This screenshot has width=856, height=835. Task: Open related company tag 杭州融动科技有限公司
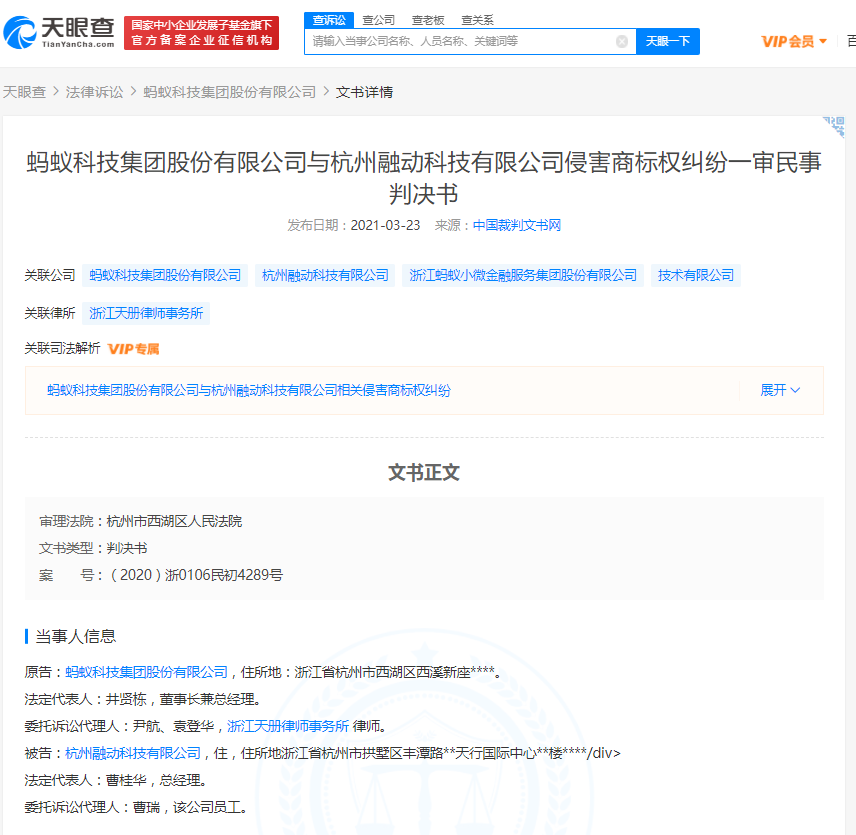coord(325,276)
